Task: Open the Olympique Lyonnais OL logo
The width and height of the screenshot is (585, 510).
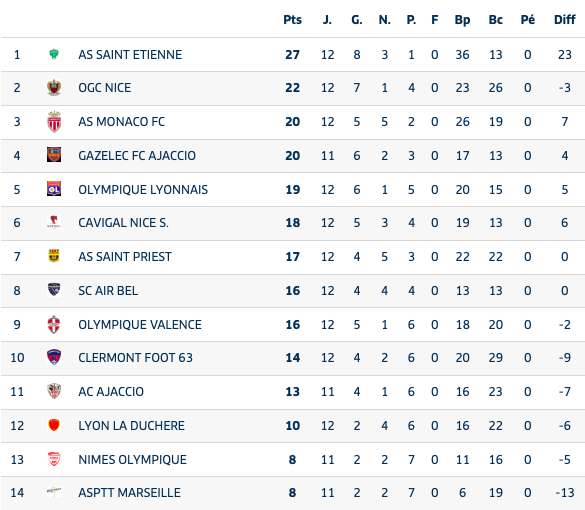Action: pyautogui.click(x=54, y=189)
